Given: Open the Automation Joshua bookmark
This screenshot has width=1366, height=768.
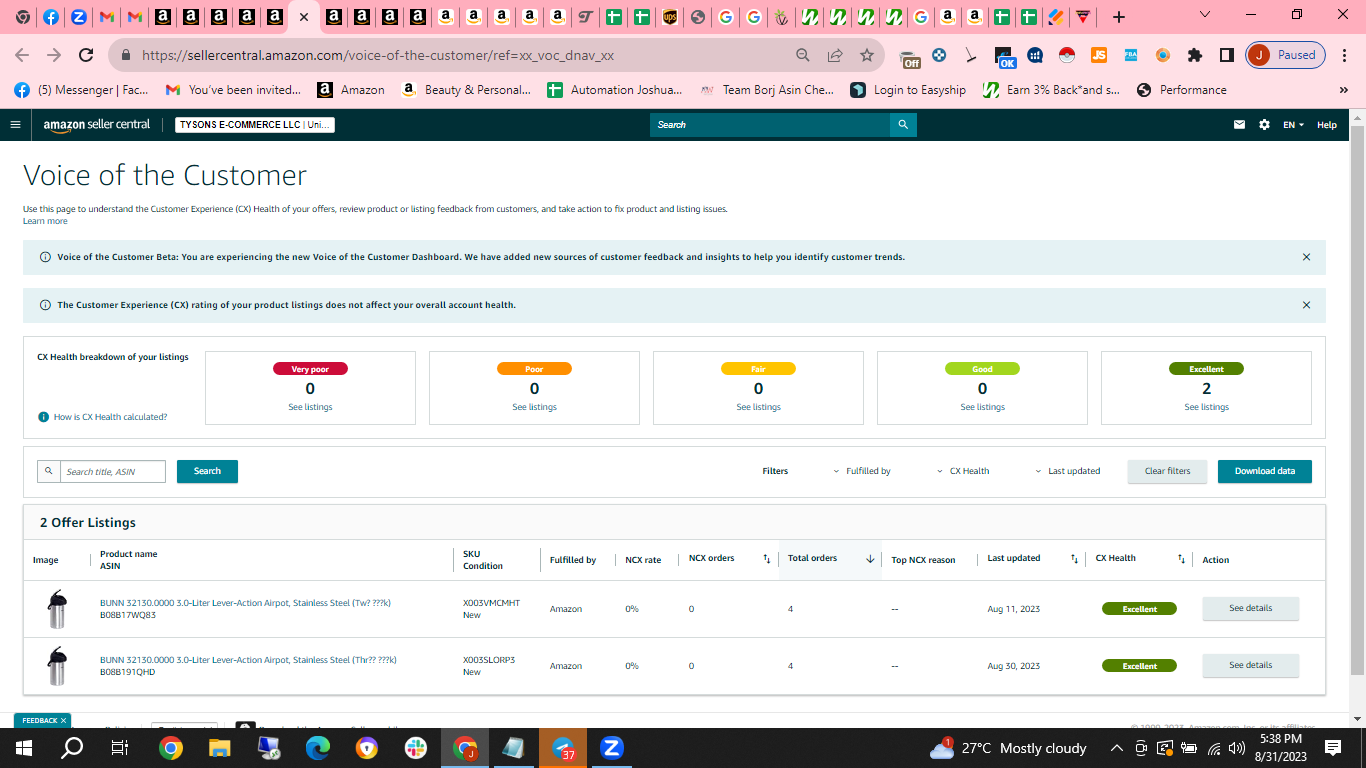Looking at the screenshot, I should click(615, 90).
